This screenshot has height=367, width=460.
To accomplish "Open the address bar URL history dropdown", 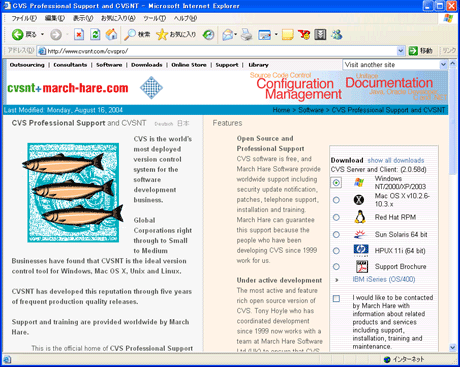I will coord(401,51).
